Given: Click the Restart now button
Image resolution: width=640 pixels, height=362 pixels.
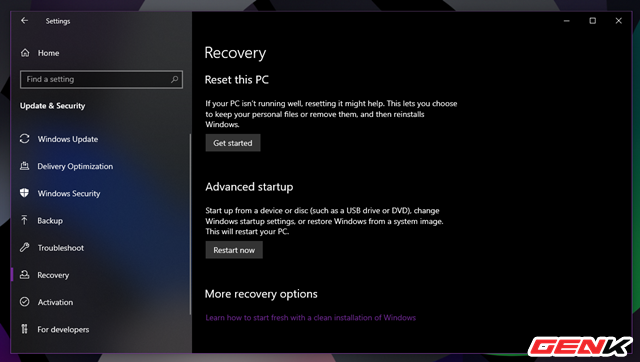Looking at the screenshot, I should (x=234, y=250).
